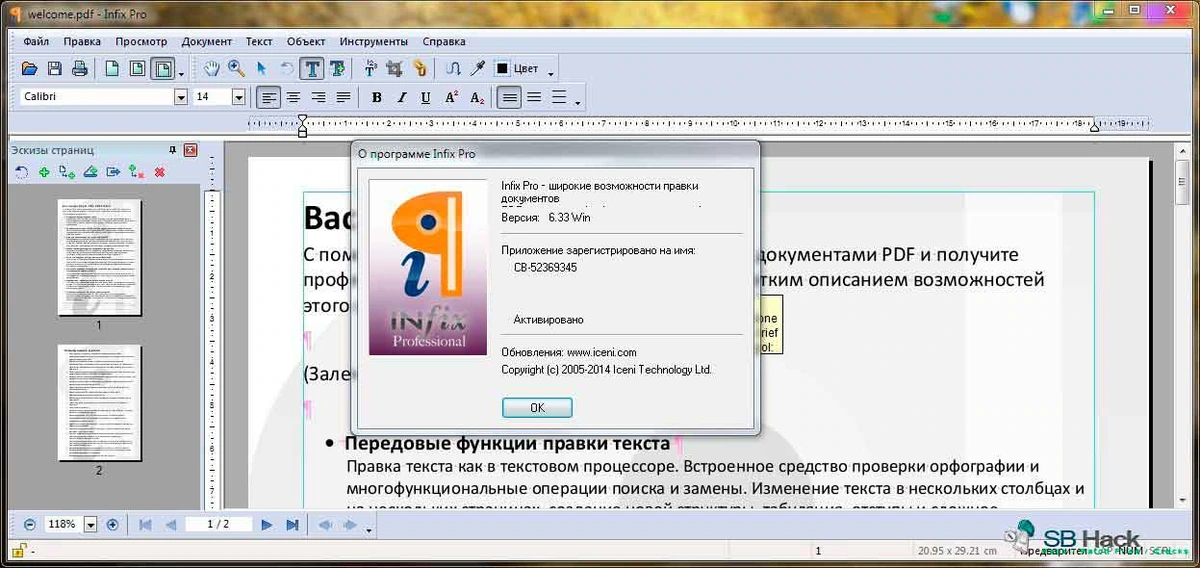
Task: Zoom in with plus icon
Action: point(112,524)
